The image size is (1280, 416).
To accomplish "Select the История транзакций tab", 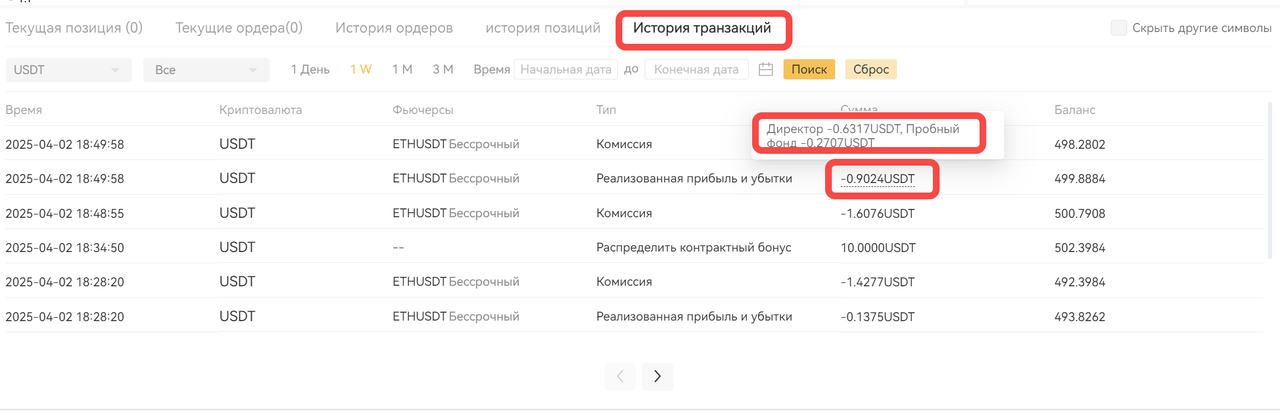I will pos(702,28).
